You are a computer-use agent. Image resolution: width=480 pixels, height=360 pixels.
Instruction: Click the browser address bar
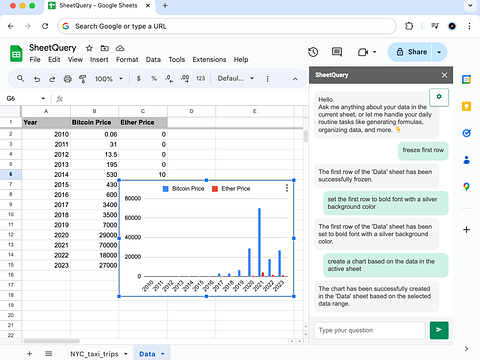tap(227, 26)
